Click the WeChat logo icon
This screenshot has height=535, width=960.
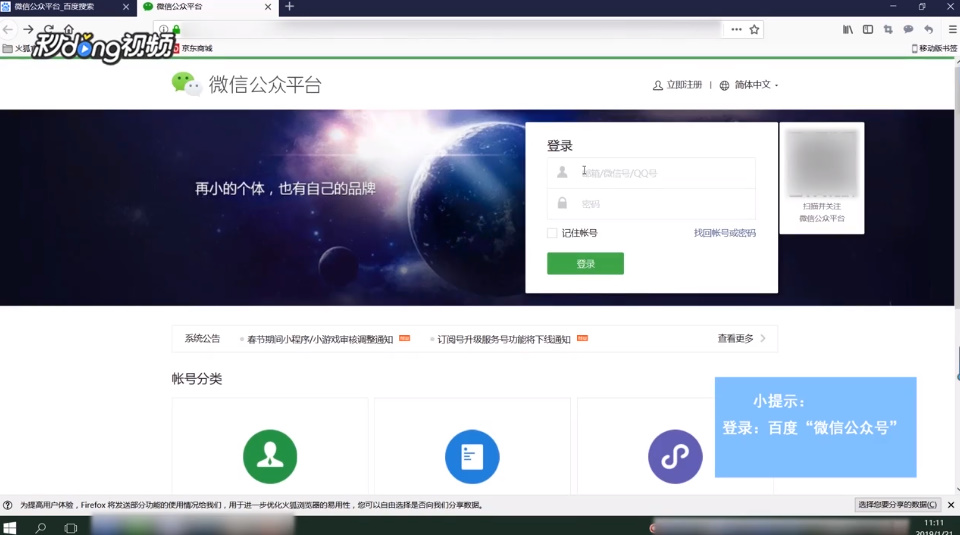186,84
